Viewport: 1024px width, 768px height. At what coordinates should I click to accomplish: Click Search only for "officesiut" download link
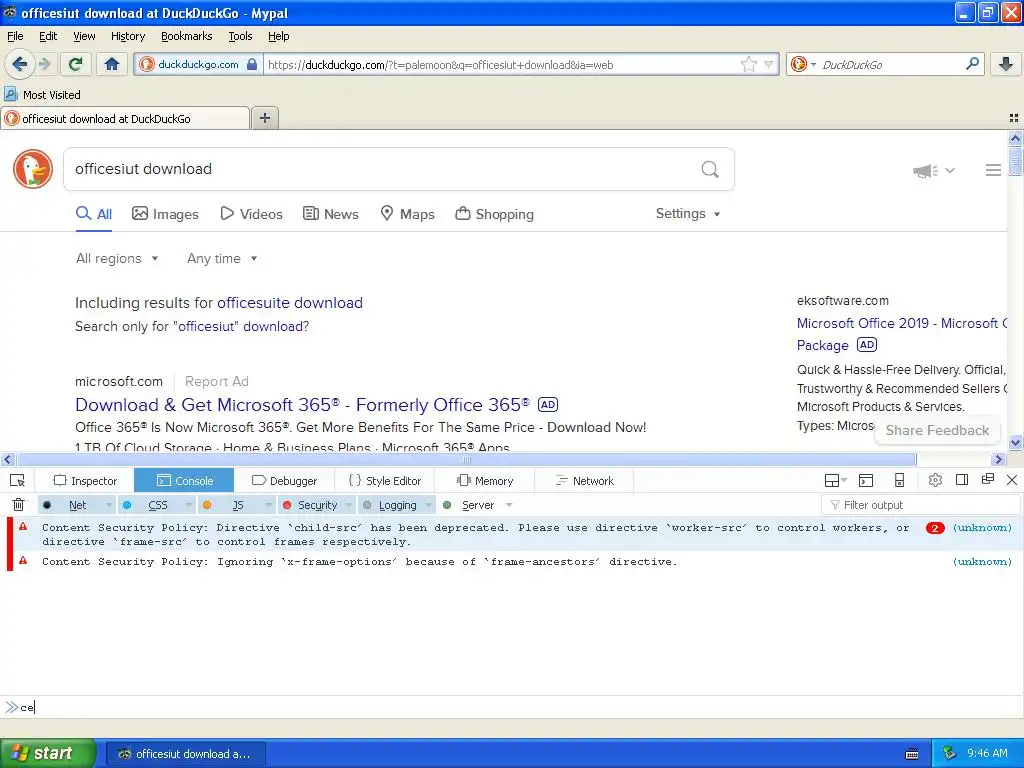[x=192, y=327]
